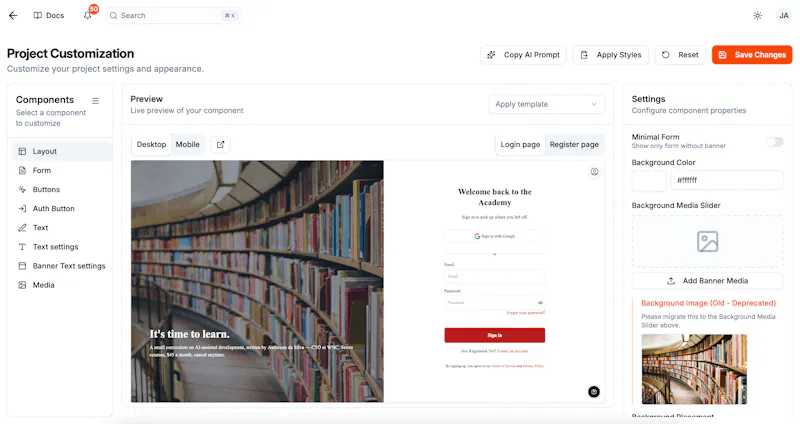Click Forgot your password link in preview
Image resolution: width=800 pixels, height=424 pixels.
[526, 313]
